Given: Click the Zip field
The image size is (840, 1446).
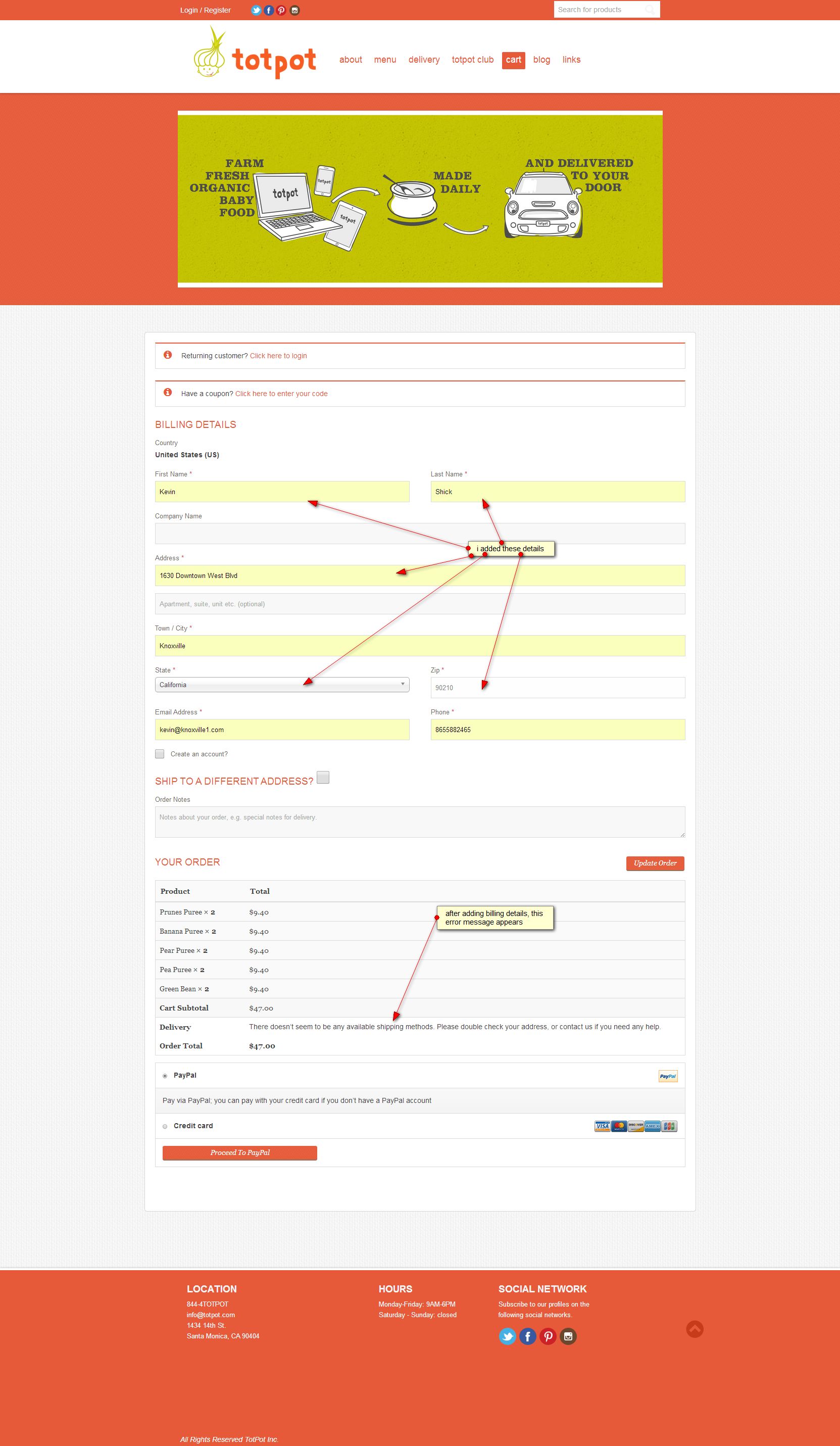Looking at the screenshot, I should (x=558, y=688).
